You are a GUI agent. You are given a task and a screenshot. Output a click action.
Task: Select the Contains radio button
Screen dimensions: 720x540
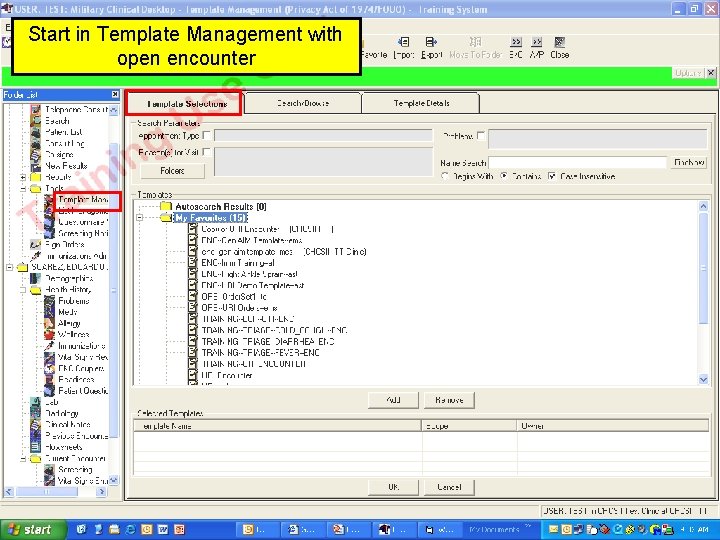pos(504,176)
